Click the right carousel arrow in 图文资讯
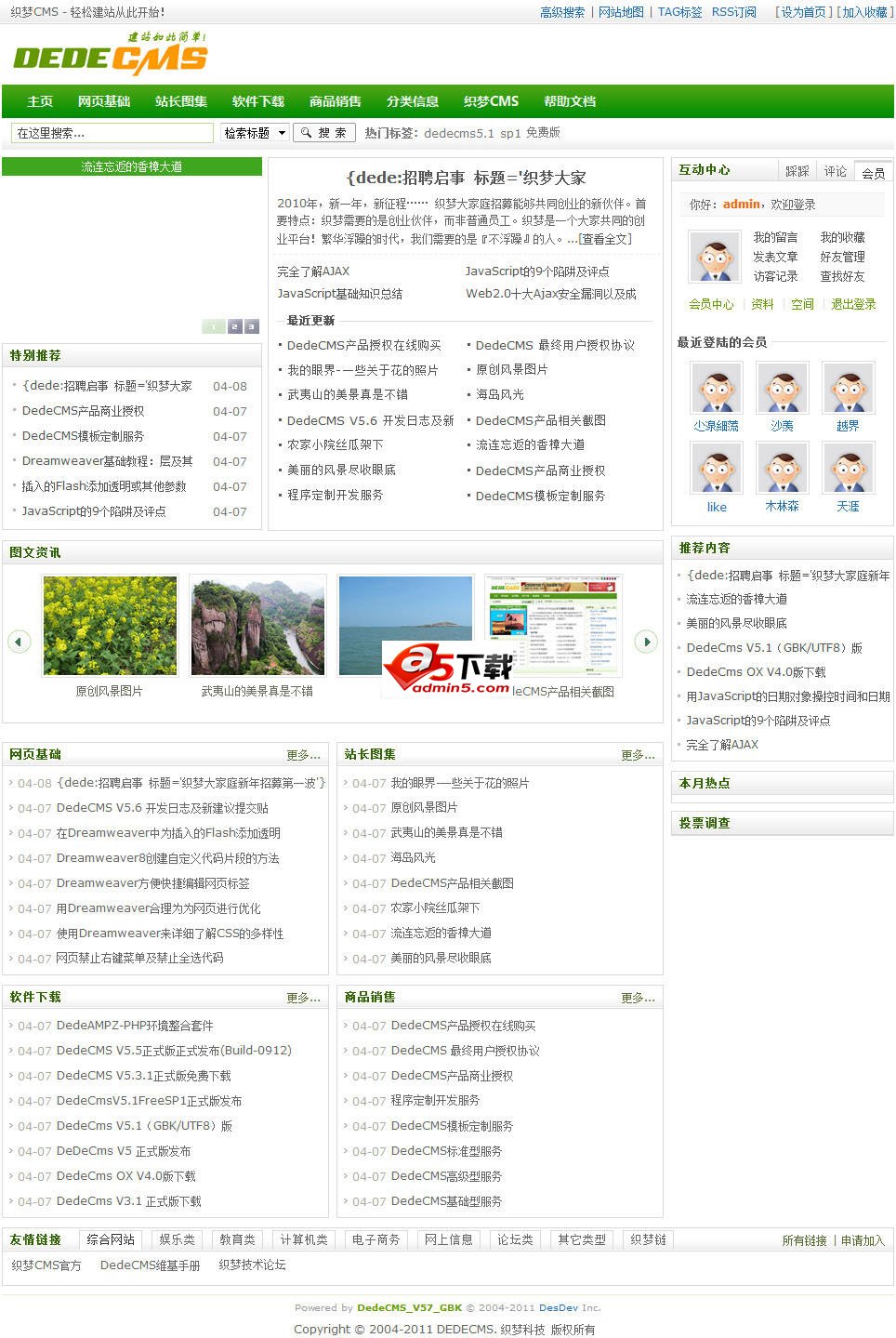The width and height of the screenshot is (896, 1338). [x=646, y=641]
